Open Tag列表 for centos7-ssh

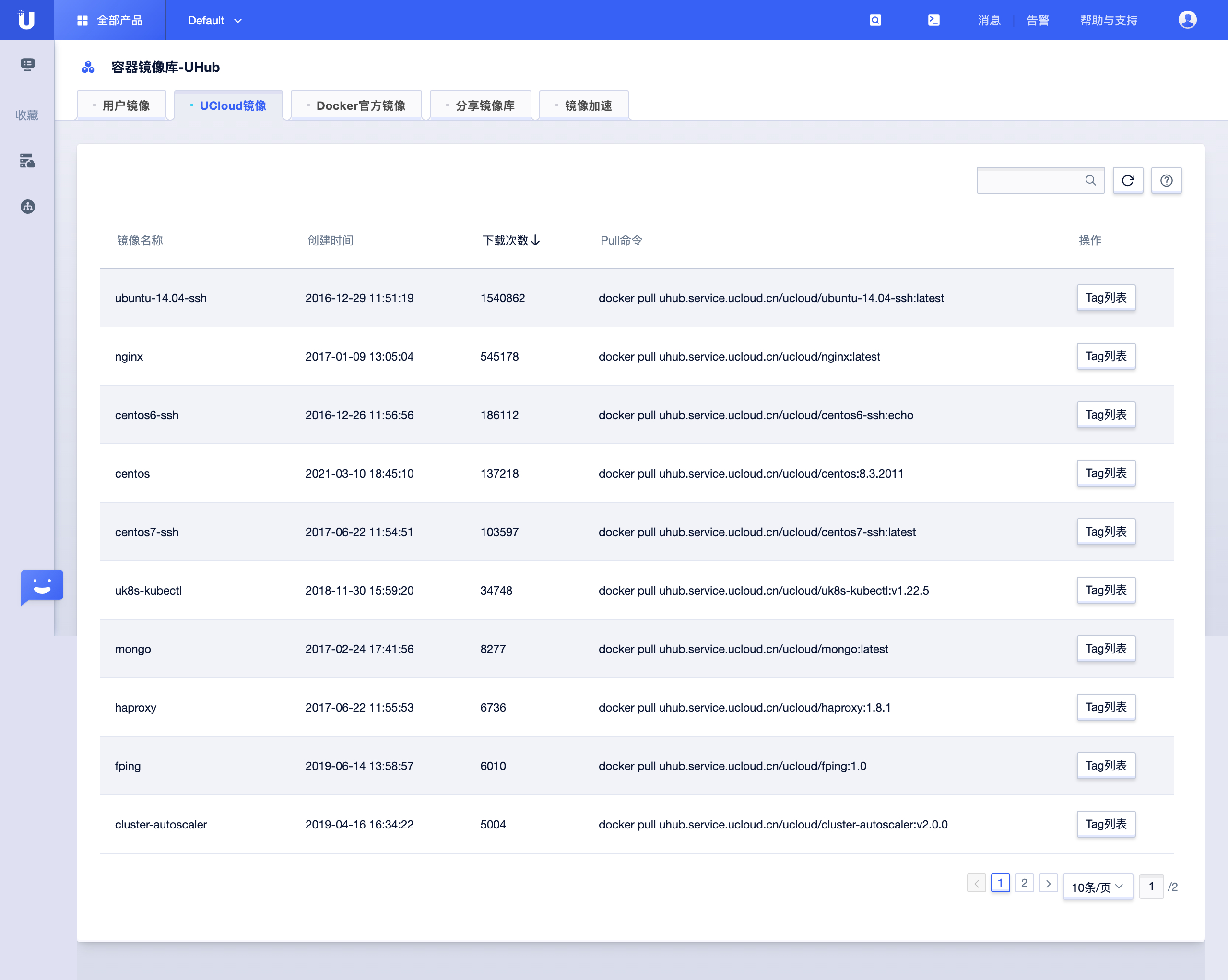point(1106,532)
